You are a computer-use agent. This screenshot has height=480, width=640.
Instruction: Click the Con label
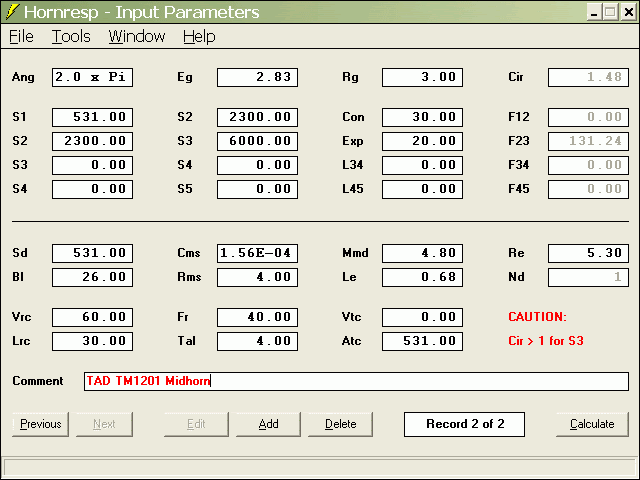pyautogui.click(x=353, y=117)
